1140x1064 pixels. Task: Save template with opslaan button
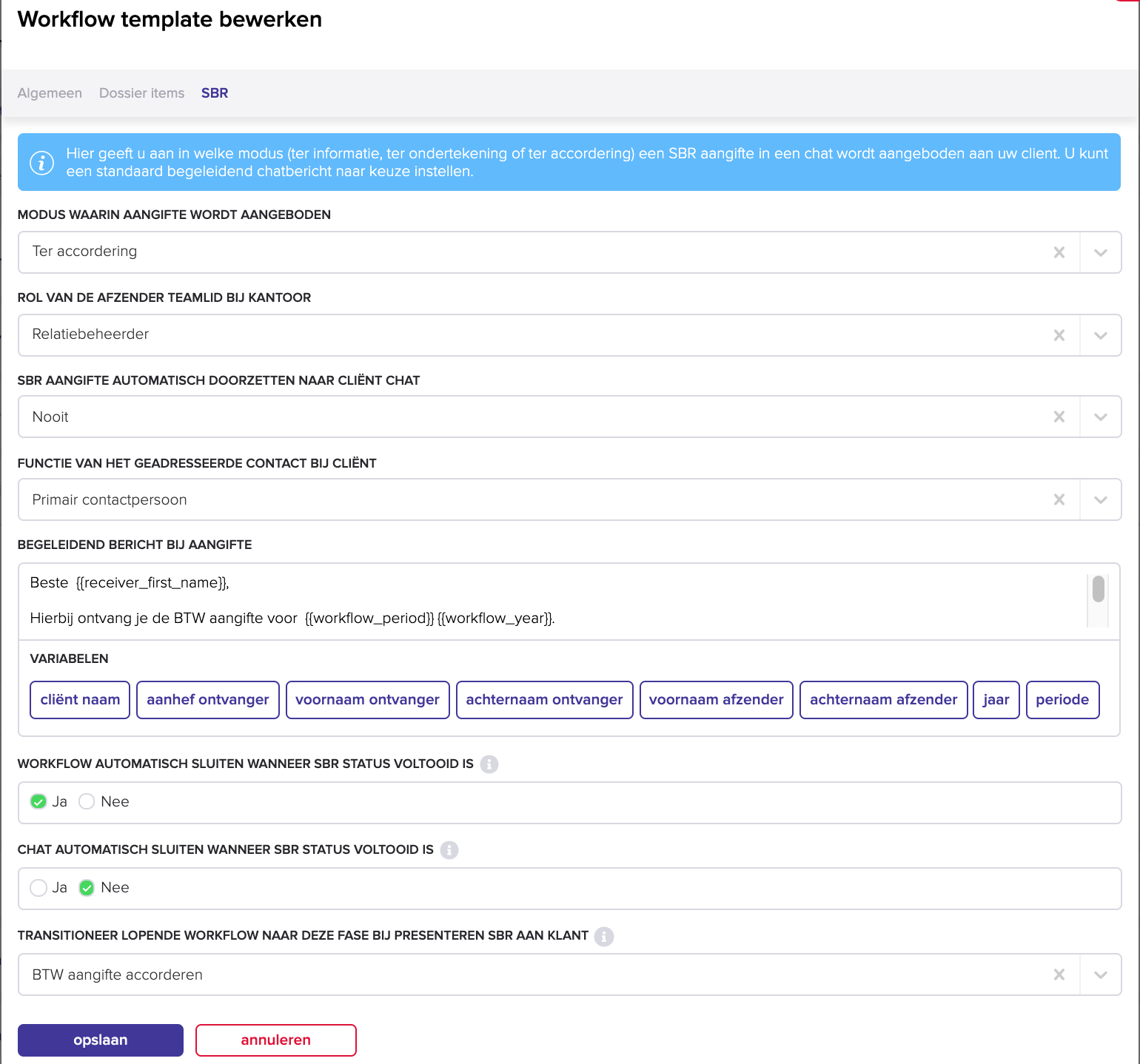(101, 1040)
